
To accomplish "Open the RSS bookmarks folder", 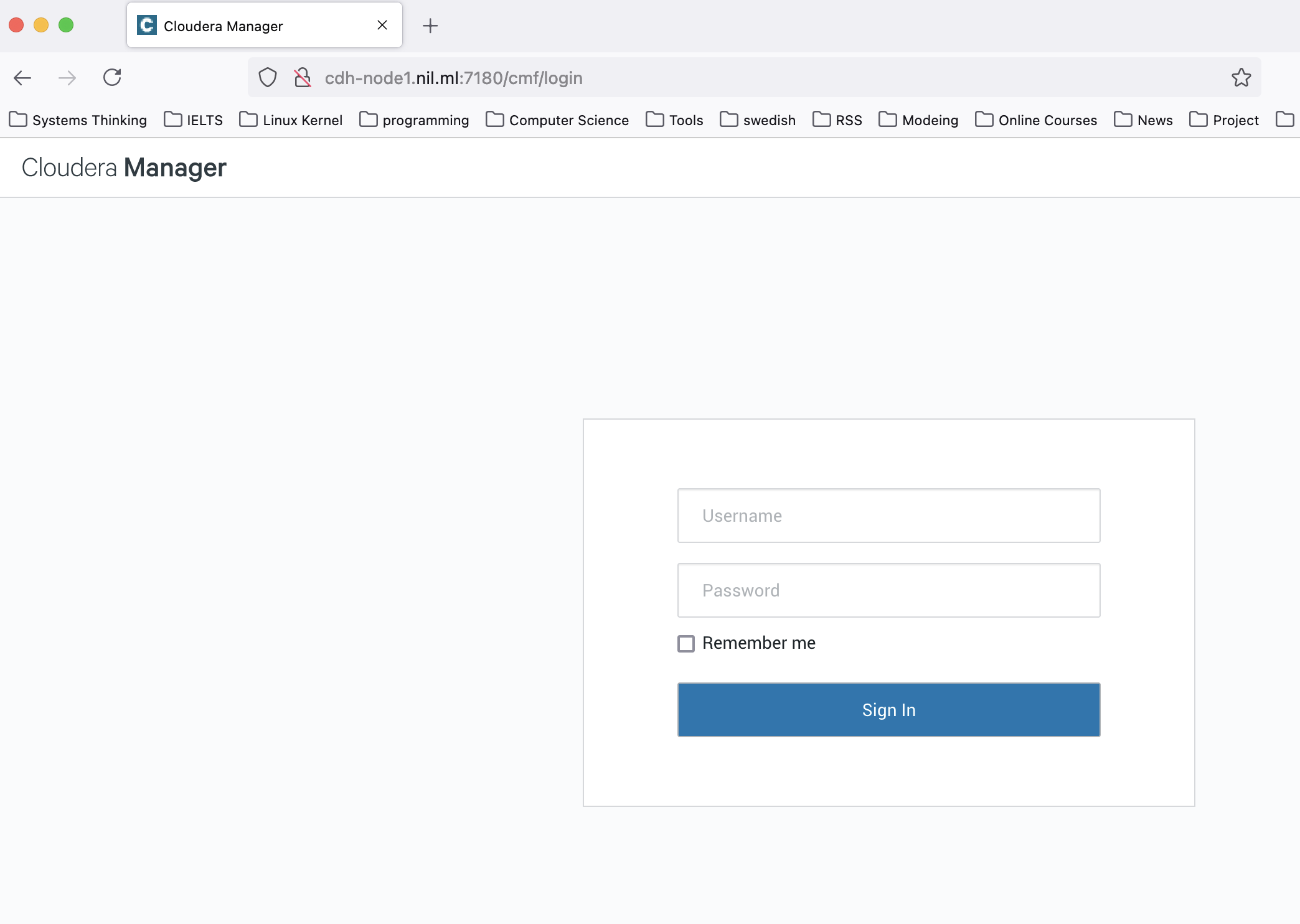I will pyautogui.click(x=837, y=120).
